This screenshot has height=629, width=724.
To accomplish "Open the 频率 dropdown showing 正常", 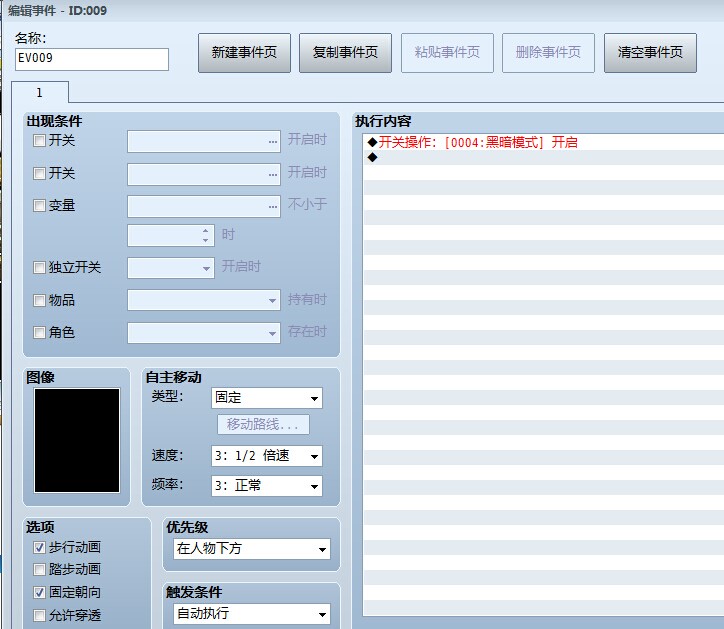I will pos(266,486).
